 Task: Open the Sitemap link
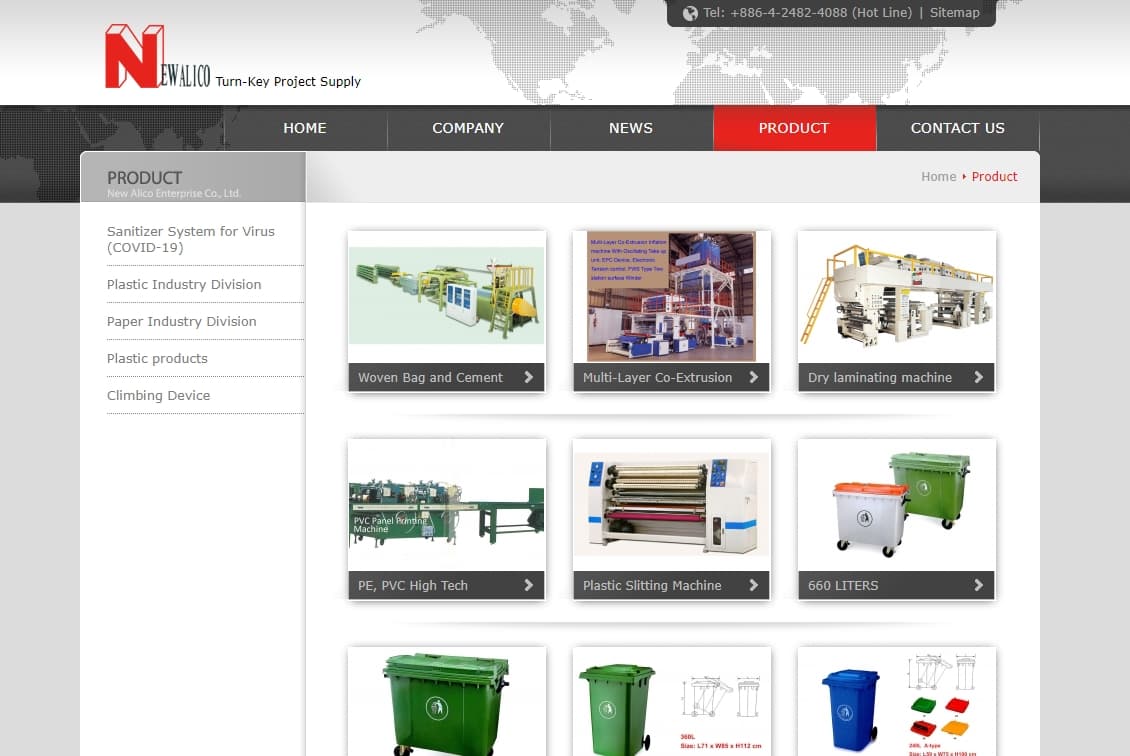(954, 12)
